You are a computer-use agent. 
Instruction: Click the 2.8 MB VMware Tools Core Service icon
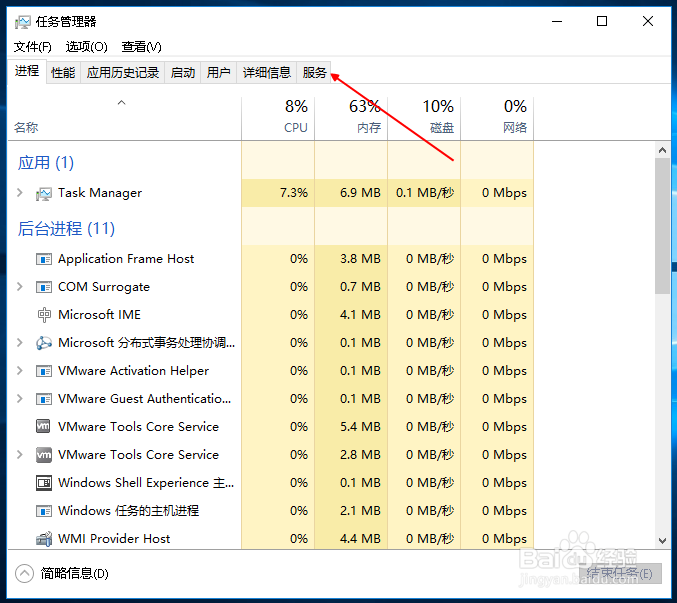(x=44, y=455)
